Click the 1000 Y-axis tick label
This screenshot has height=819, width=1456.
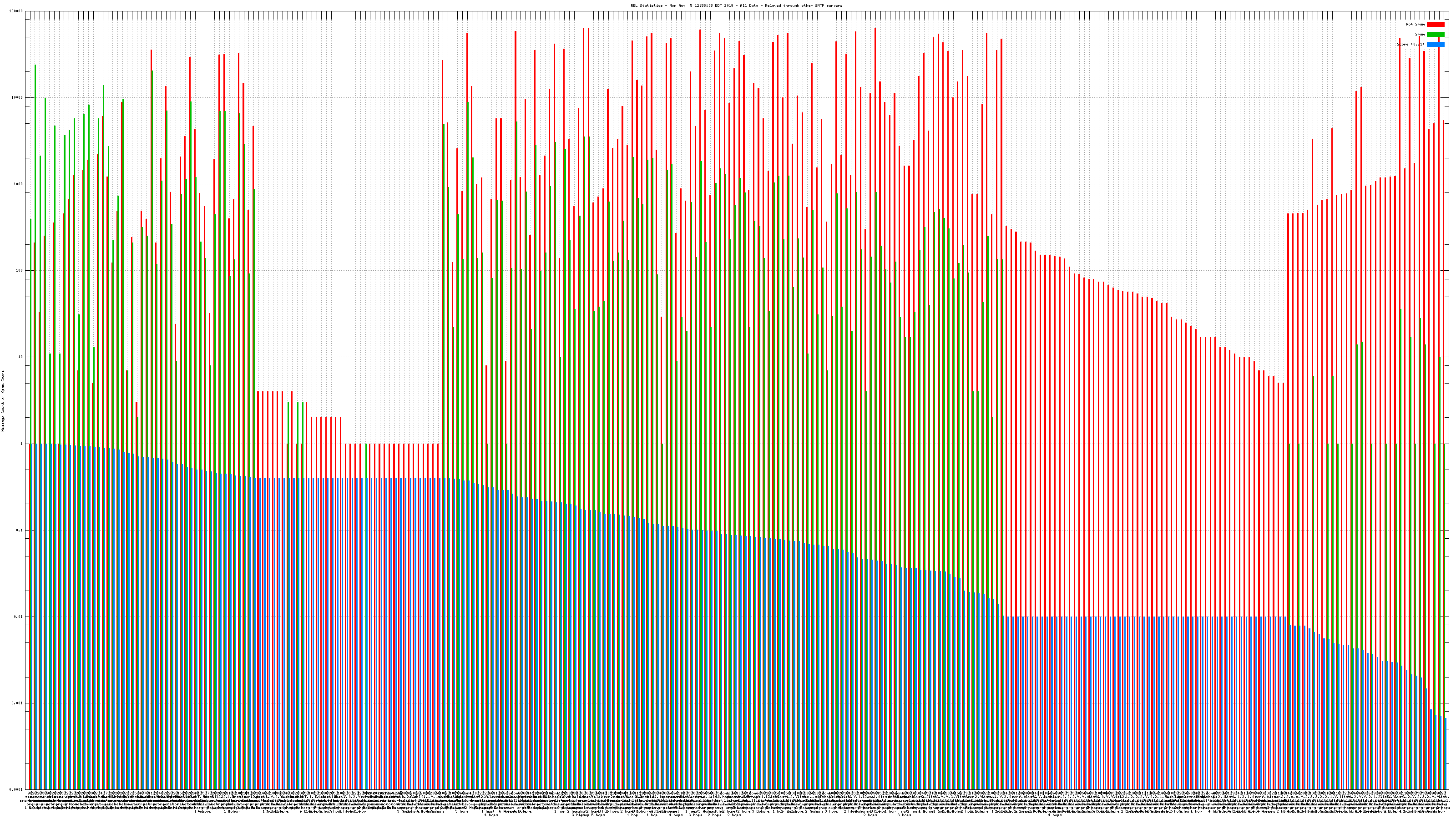click(19, 184)
